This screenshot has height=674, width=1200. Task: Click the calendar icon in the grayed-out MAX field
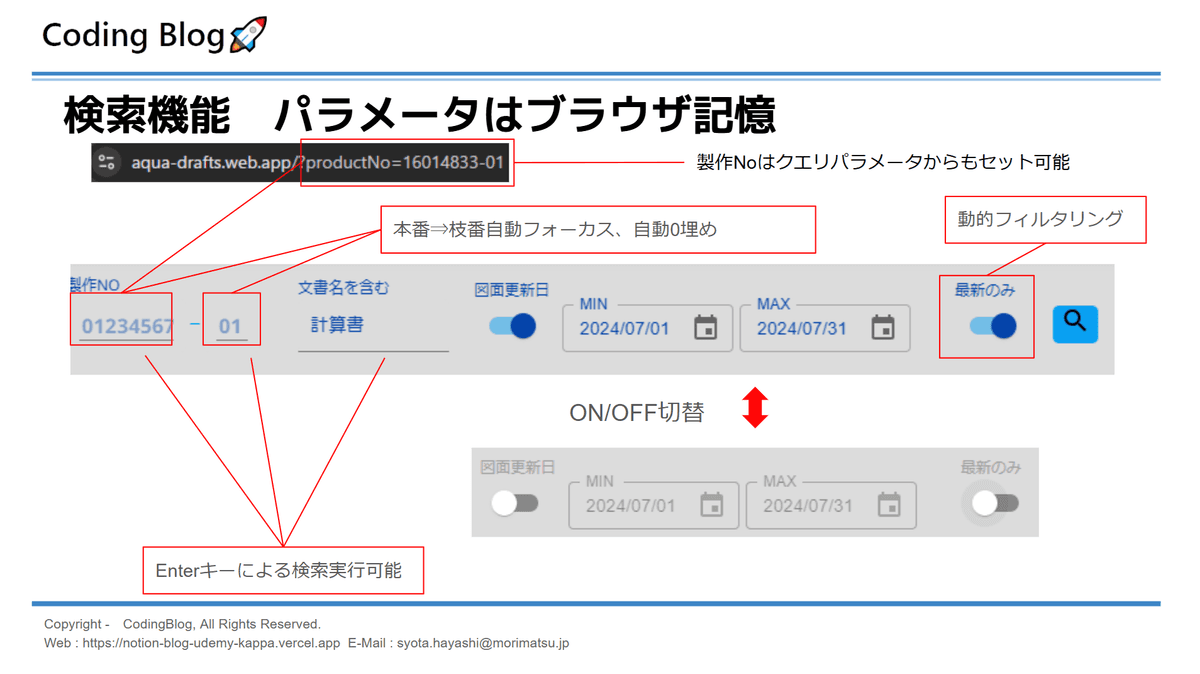point(889,505)
